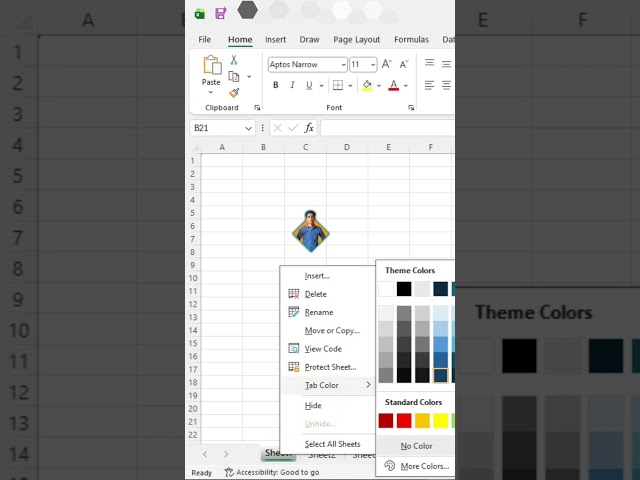This screenshot has height=480, width=640.
Task: Click the Accessibility status icon
Action: [x=229, y=472]
